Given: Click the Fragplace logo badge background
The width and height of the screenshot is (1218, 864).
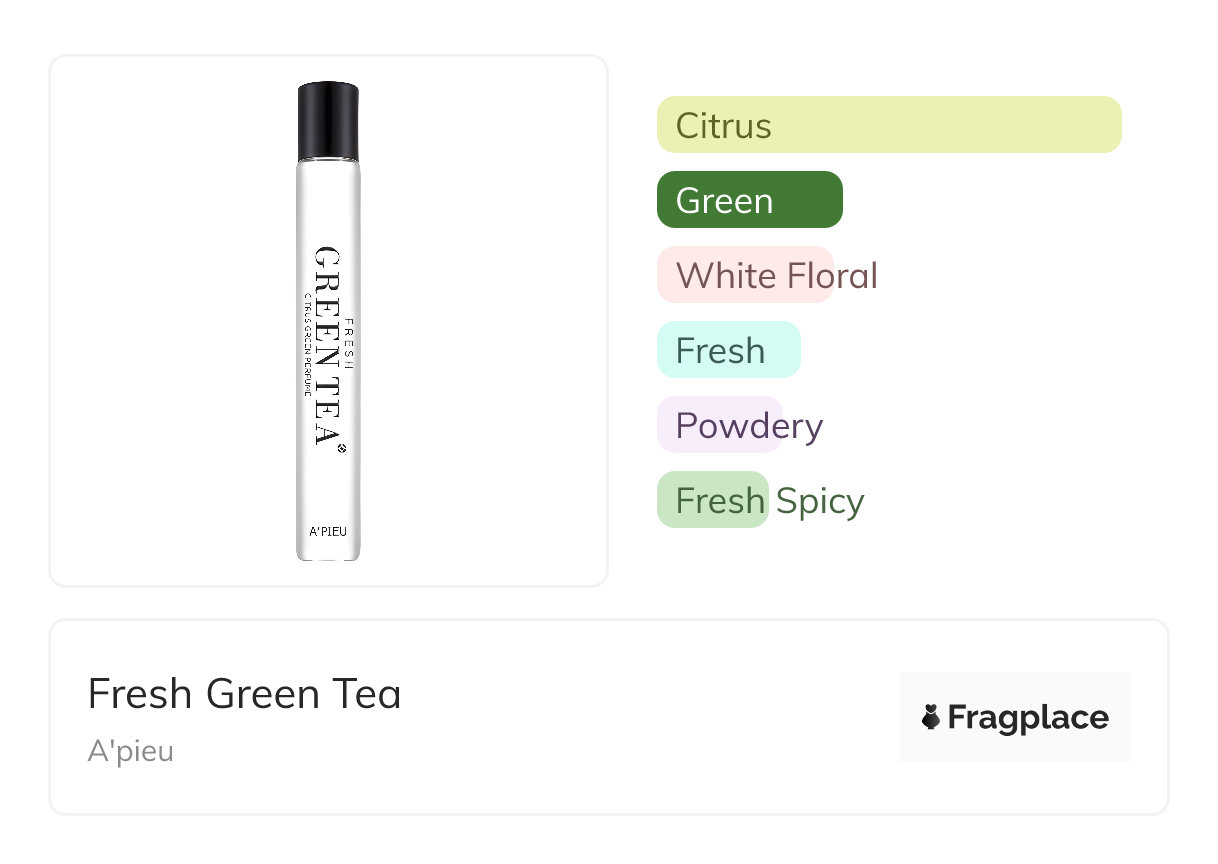Looking at the screenshot, I should 1014,688.
